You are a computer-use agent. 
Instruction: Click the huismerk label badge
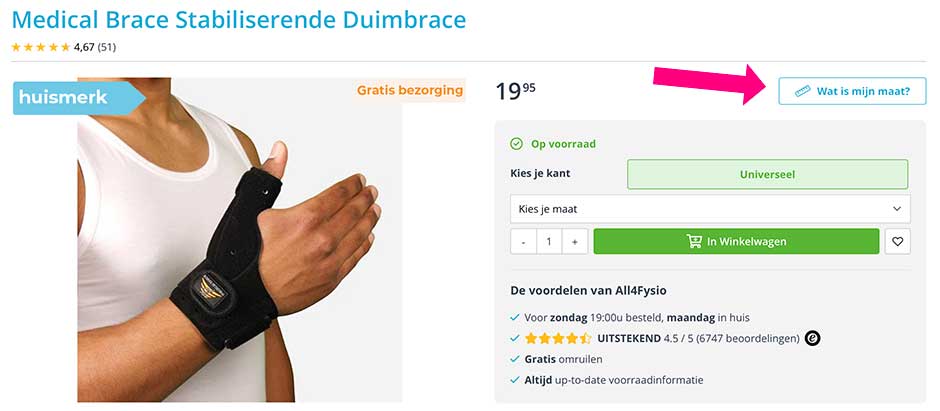tap(79, 98)
